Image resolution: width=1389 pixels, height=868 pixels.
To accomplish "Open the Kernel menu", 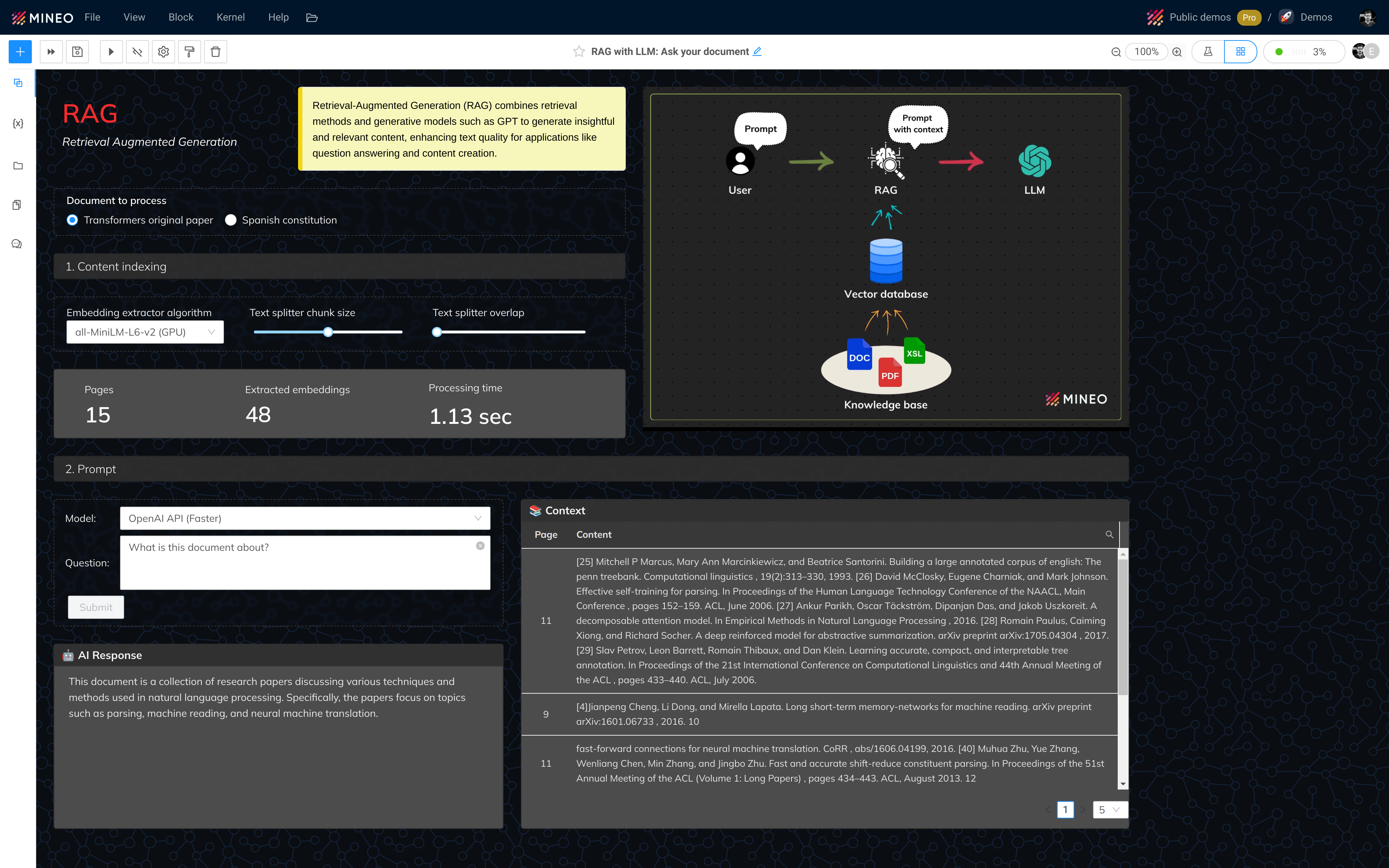I will pos(230,17).
